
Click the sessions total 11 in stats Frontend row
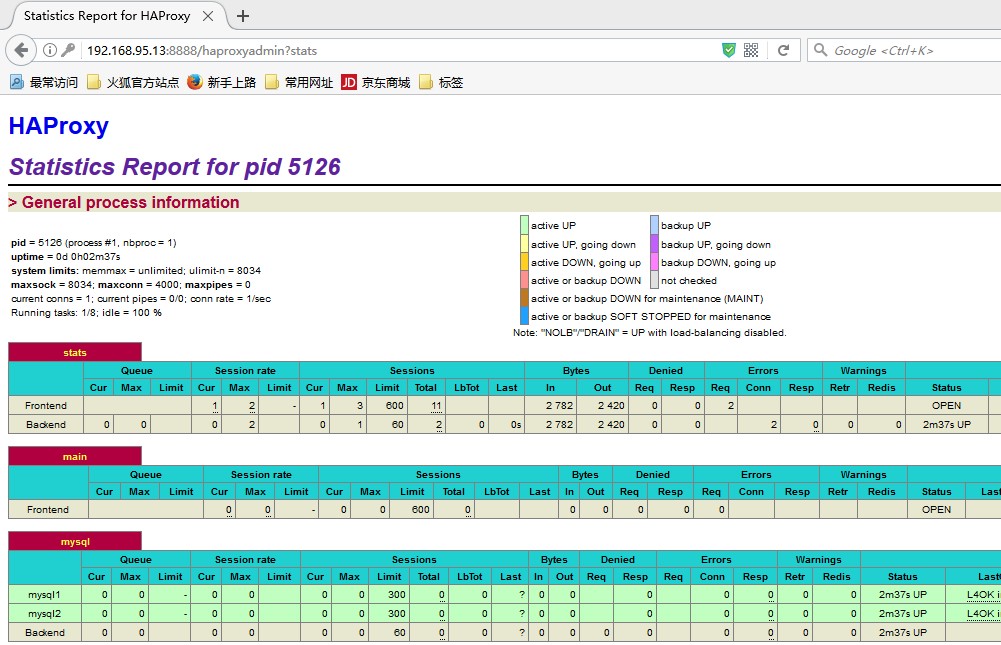click(x=437, y=406)
